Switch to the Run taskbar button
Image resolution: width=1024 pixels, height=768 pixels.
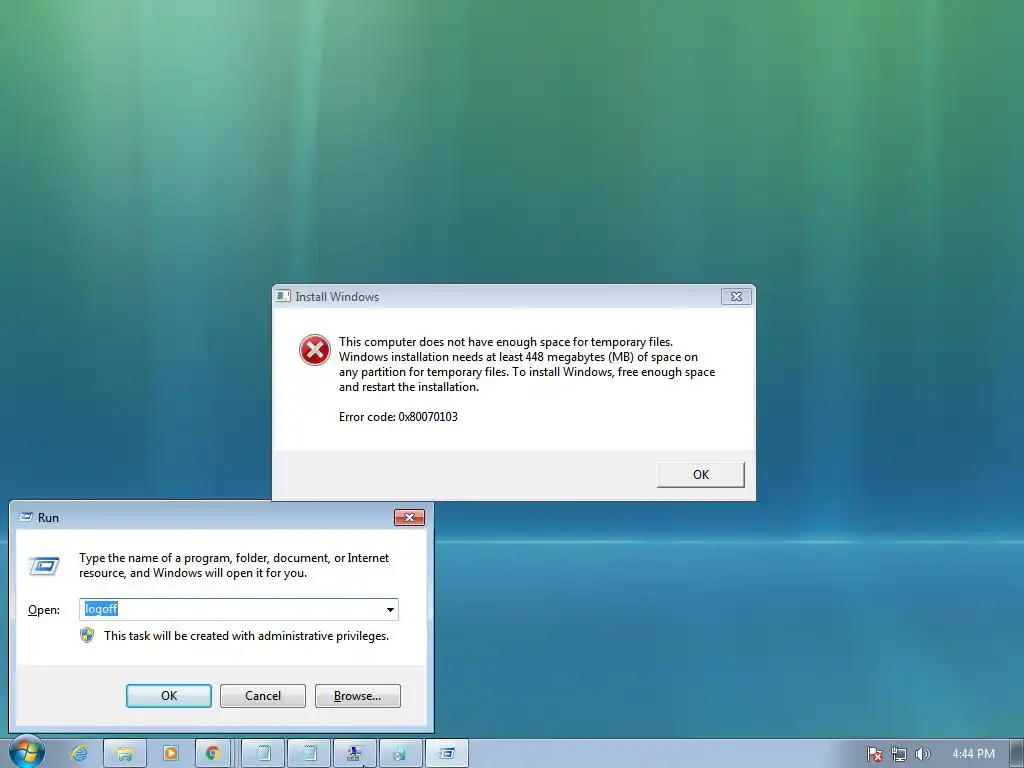pos(447,753)
